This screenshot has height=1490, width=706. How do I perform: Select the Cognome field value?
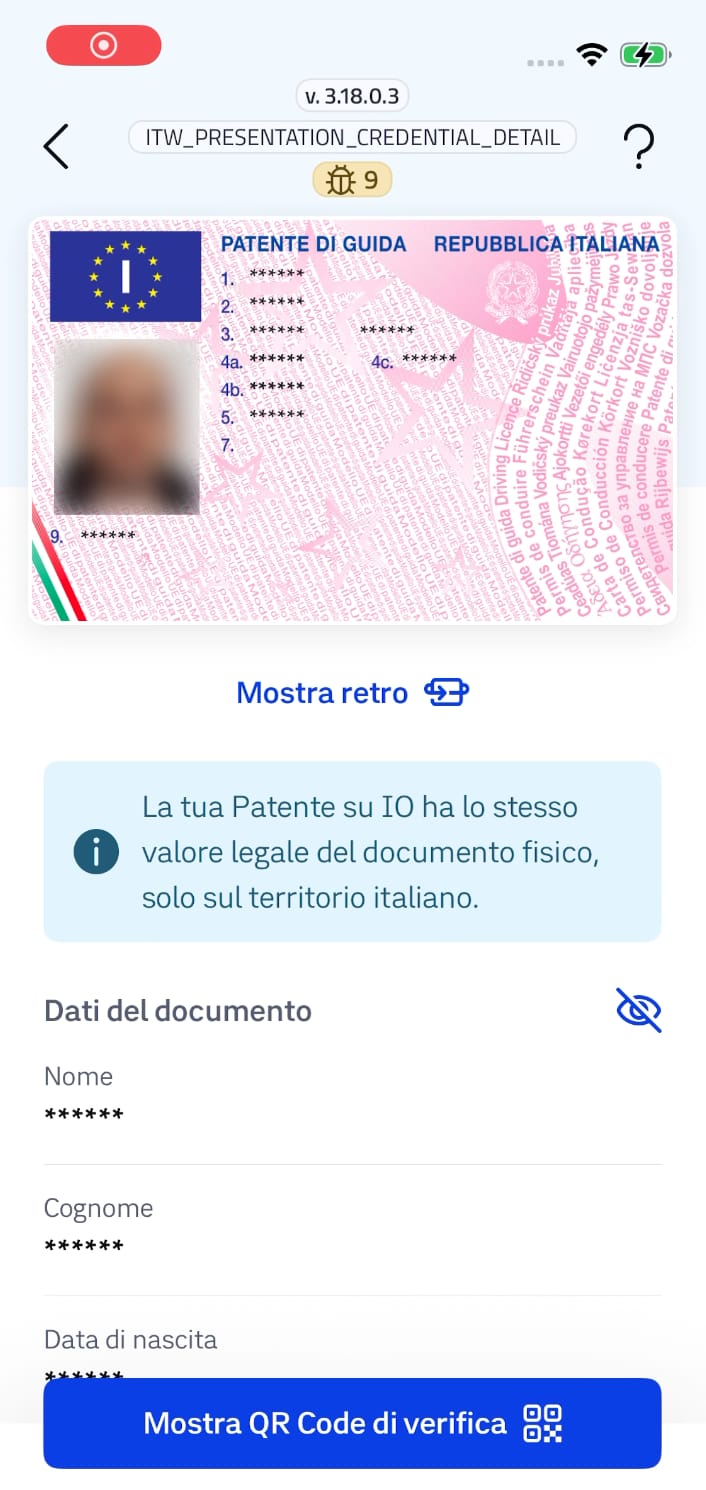click(84, 1246)
